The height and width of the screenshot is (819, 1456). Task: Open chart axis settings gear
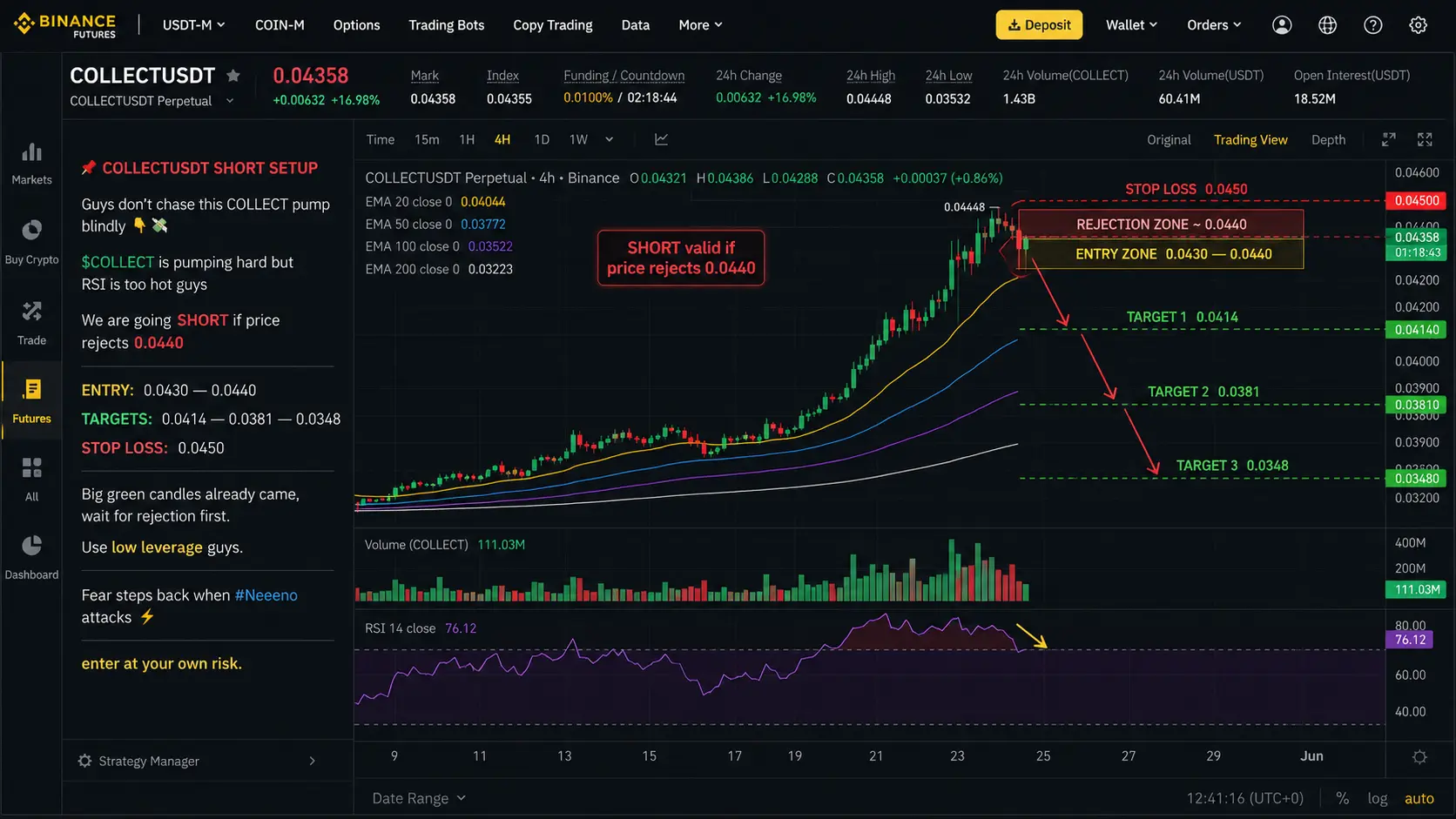point(1419,756)
